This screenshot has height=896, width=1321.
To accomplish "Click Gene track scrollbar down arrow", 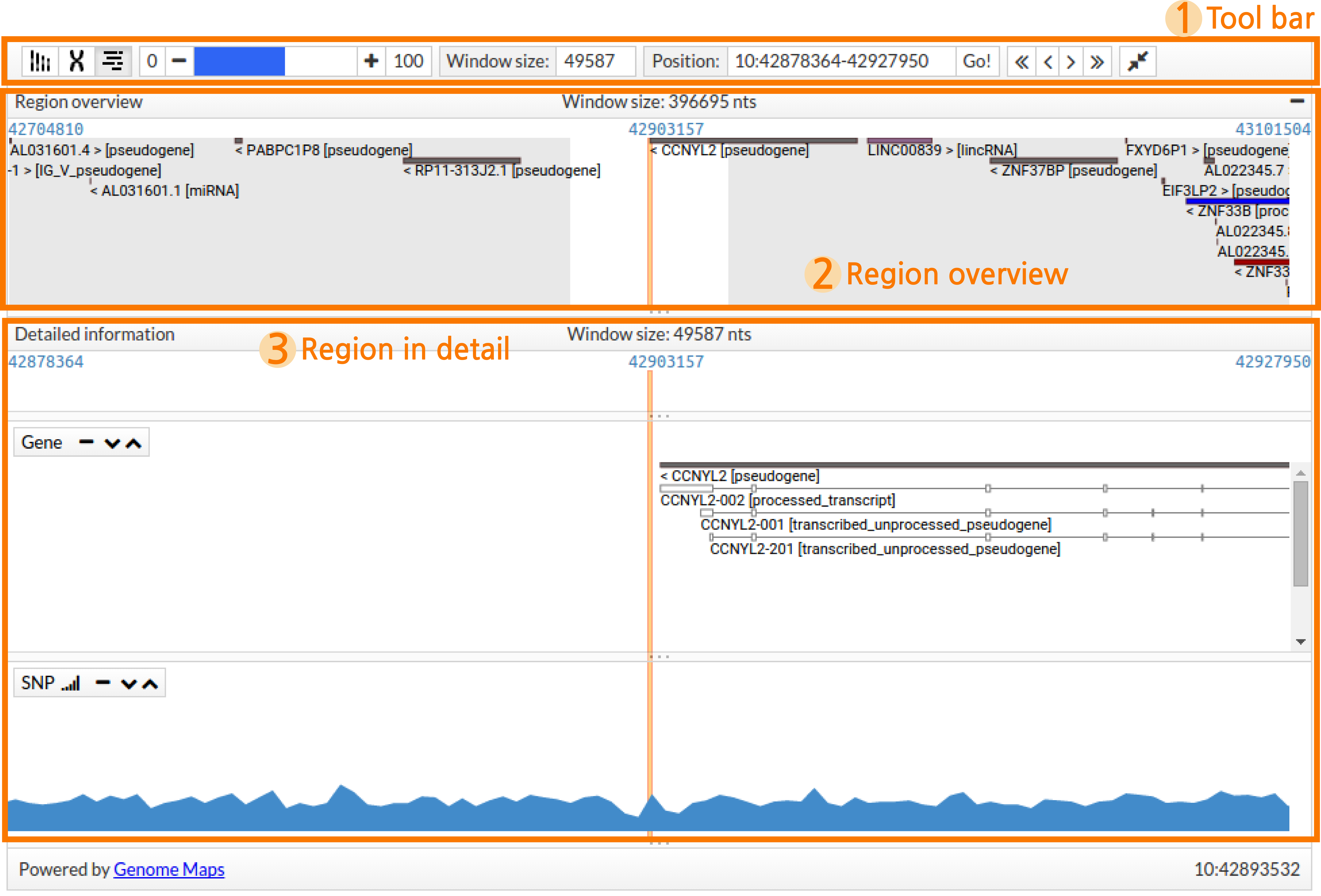I will (x=1301, y=642).
